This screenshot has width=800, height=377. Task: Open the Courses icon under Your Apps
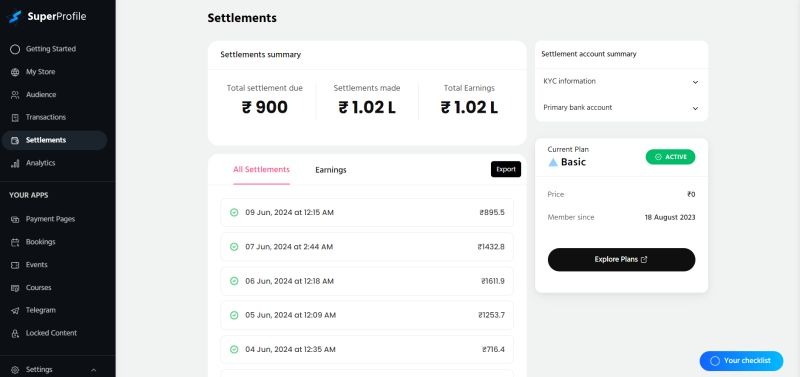(15, 288)
